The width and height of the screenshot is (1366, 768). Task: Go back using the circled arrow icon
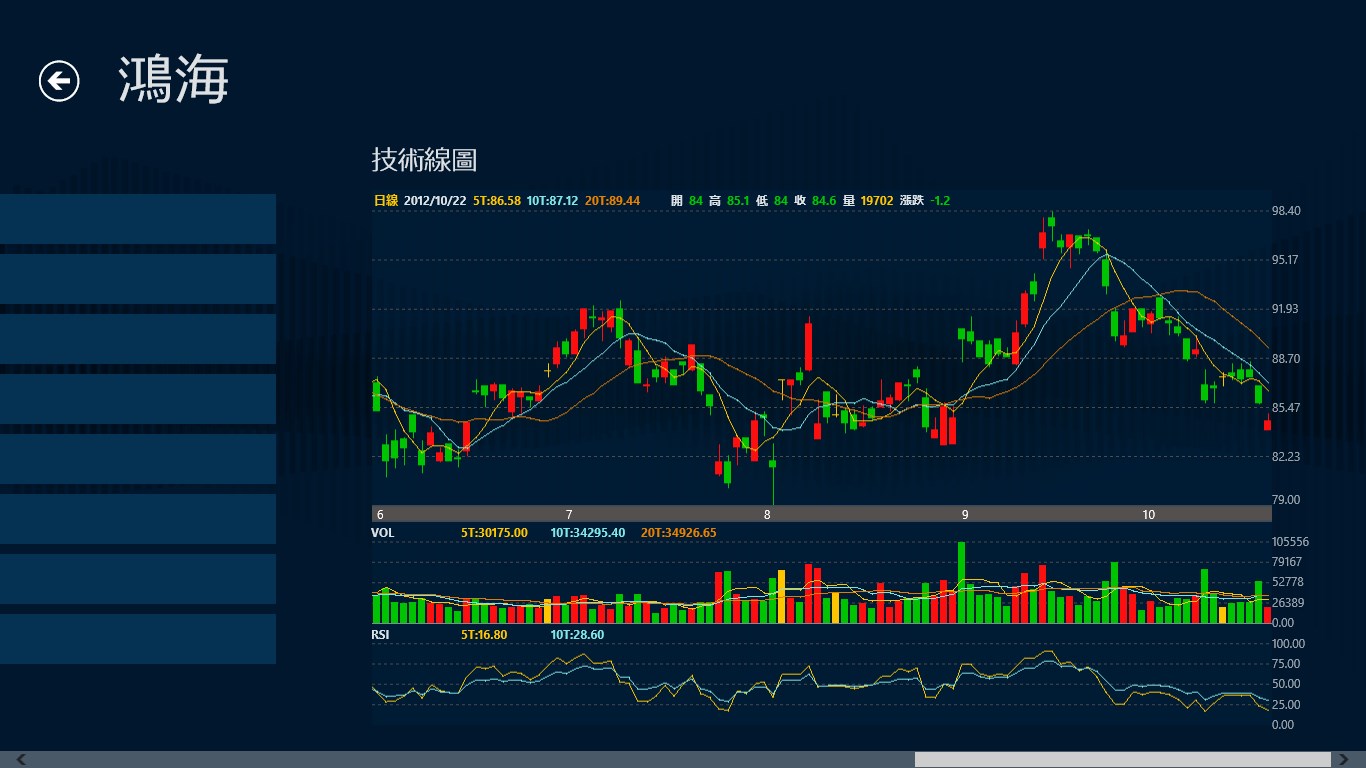coord(59,81)
